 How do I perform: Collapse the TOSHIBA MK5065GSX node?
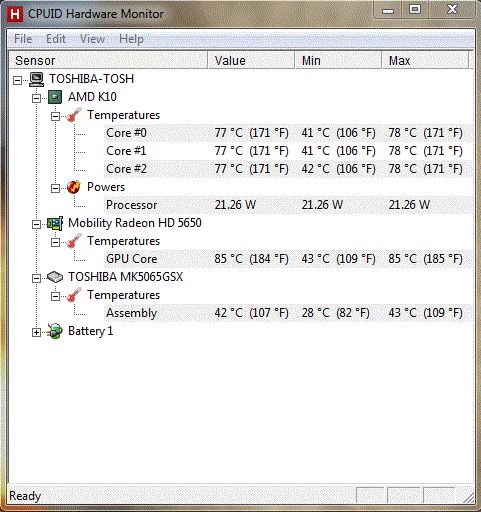pos(36,278)
